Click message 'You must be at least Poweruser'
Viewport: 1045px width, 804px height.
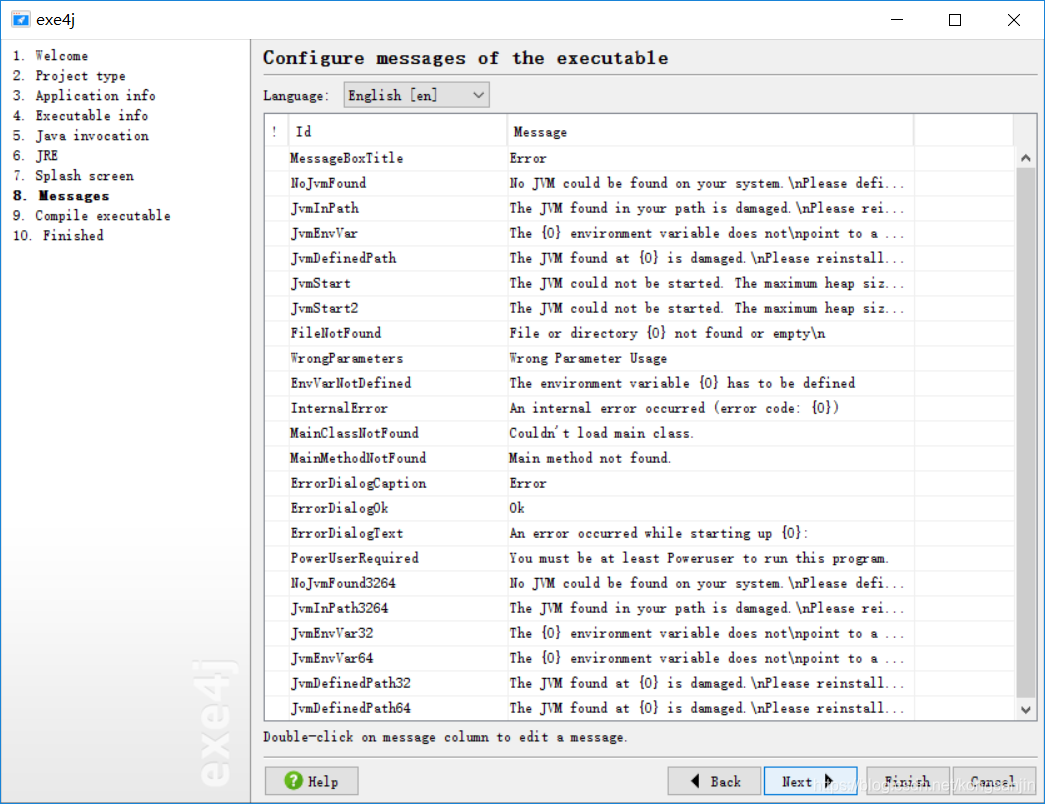tap(698, 559)
